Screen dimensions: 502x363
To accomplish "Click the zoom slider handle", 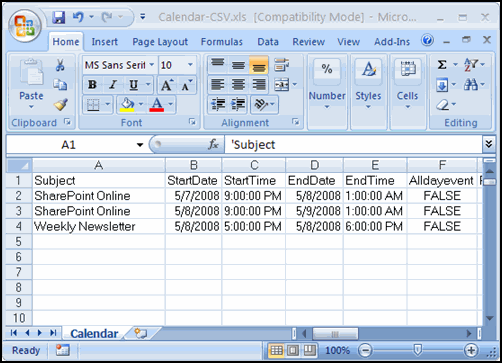I will pos(417,350).
